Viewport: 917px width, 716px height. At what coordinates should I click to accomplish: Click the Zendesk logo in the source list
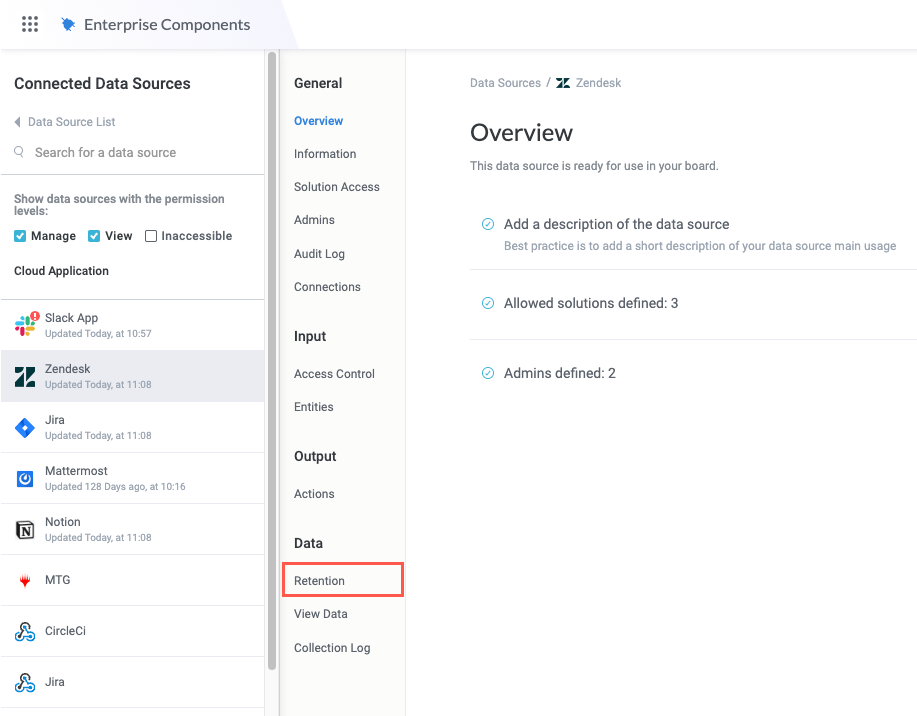point(25,376)
